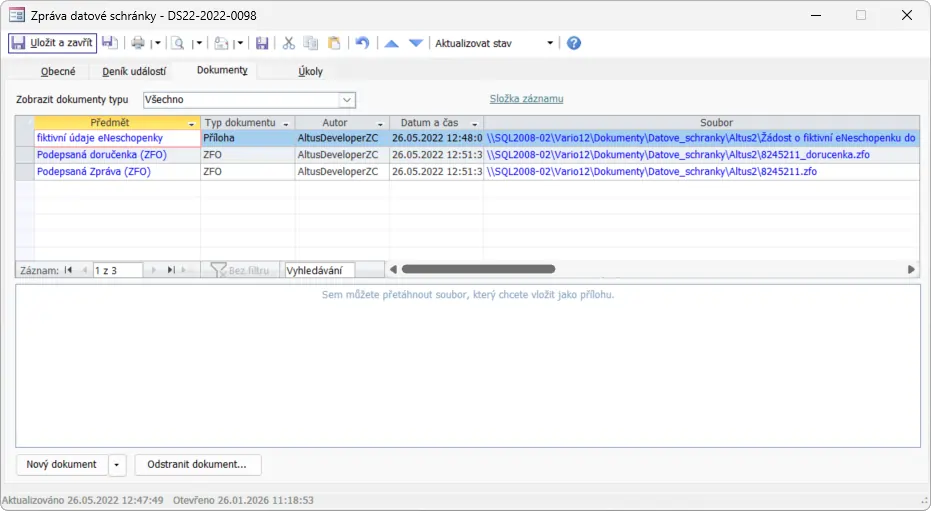Screen dimensions: 931x511
Task: Click the scissors cut icon
Action: [x=288, y=43]
